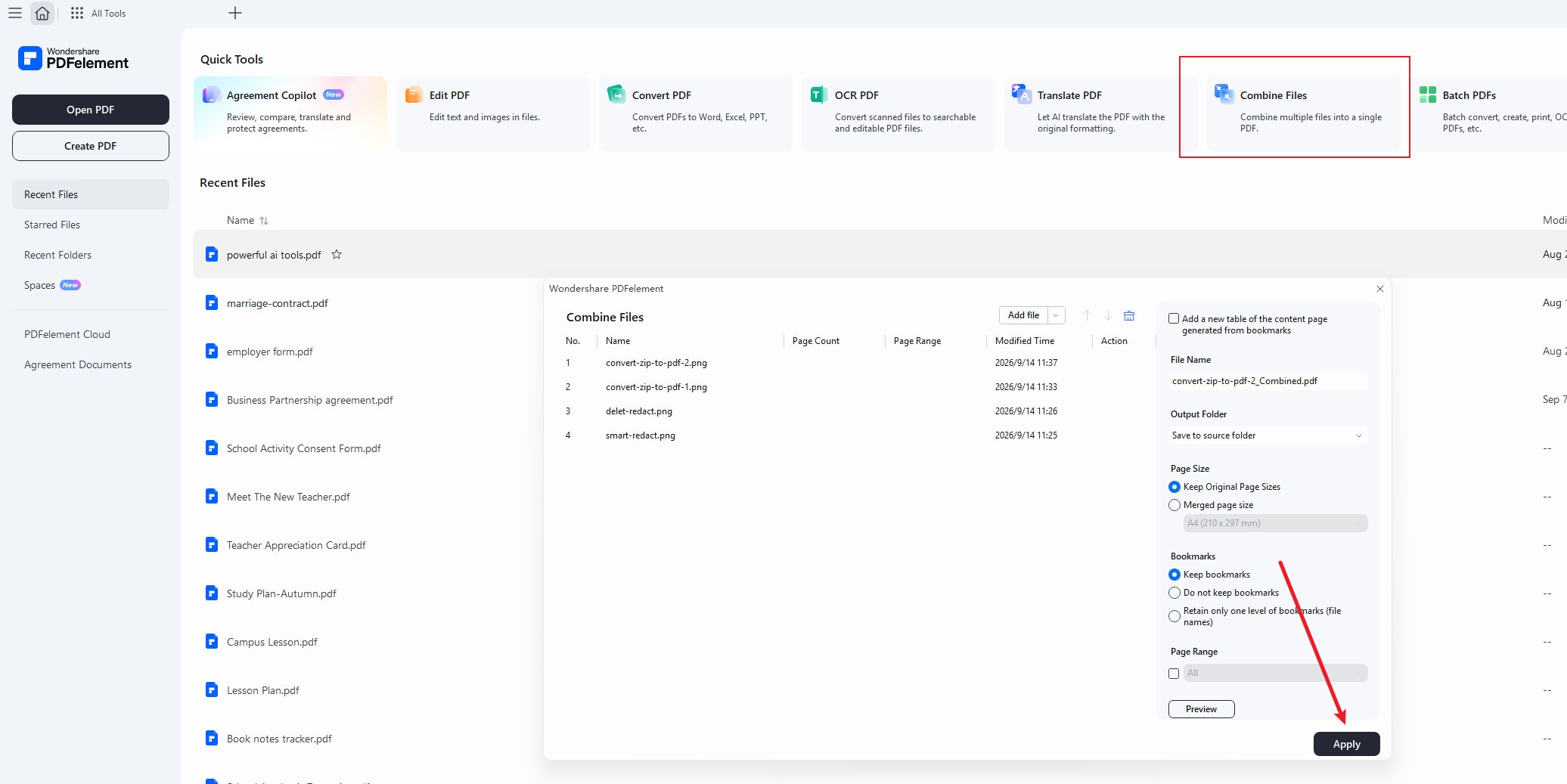Select Retain only one level of bookmarks
1567x784 pixels.
click(1174, 616)
